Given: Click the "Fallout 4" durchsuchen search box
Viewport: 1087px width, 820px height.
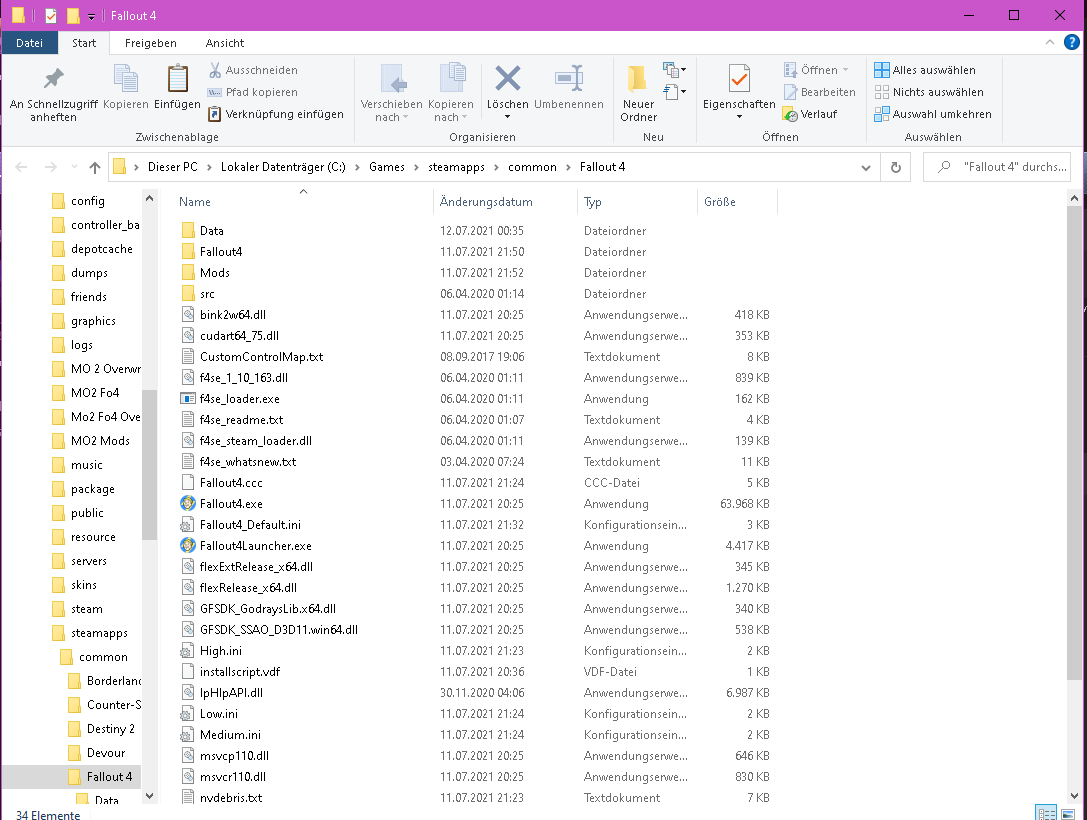Looking at the screenshot, I should (x=997, y=167).
